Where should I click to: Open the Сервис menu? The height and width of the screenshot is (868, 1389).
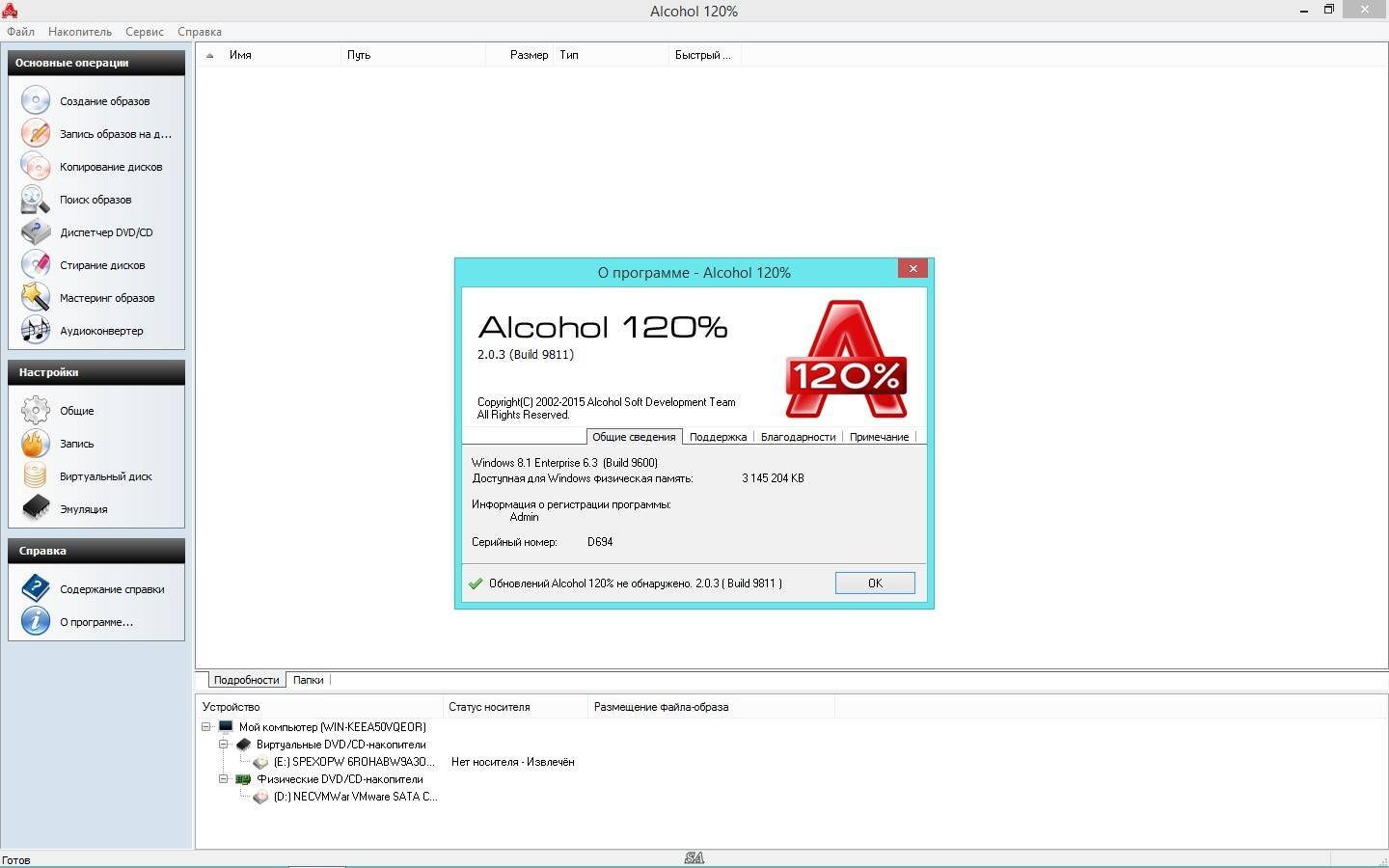145,32
